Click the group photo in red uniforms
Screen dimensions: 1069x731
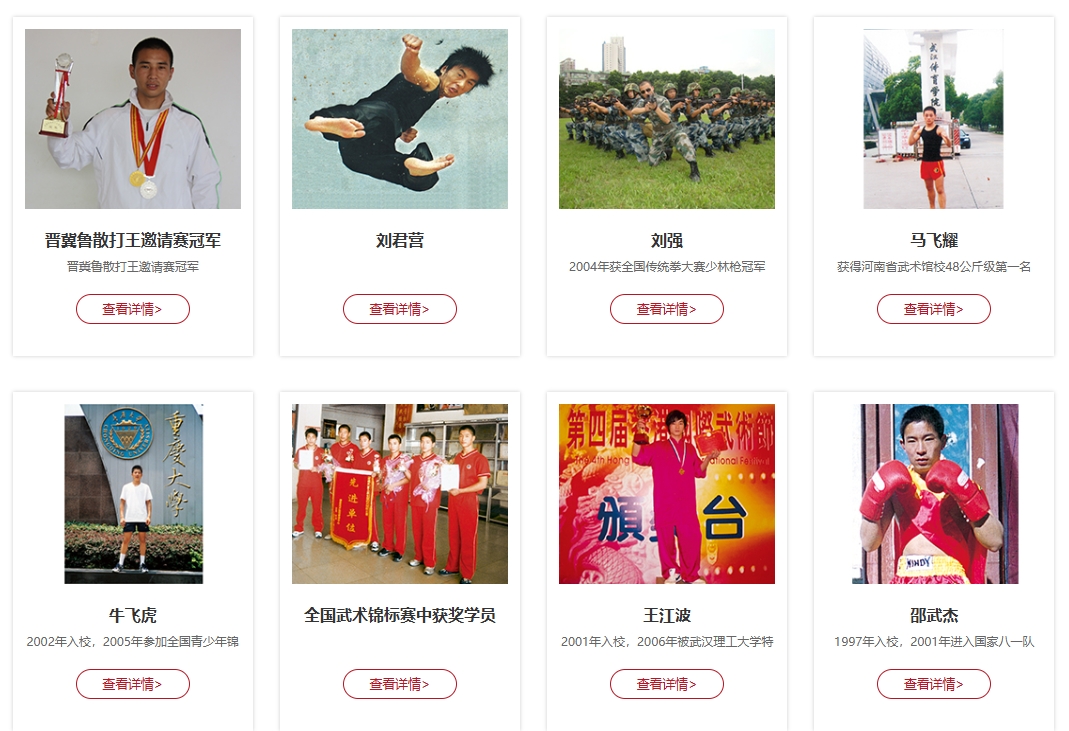tap(400, 494)
